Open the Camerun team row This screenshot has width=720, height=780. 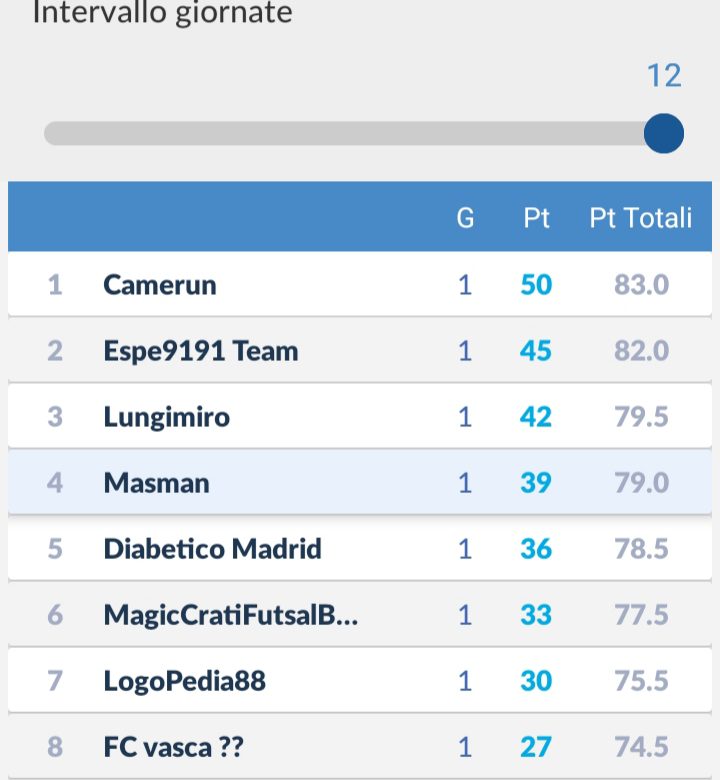point(360,284)
